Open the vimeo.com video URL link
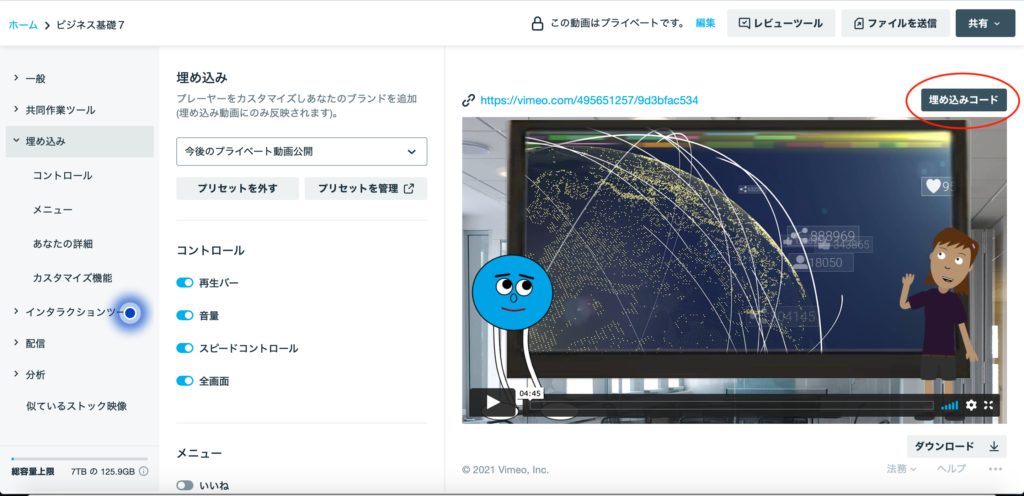 point(589,100)
